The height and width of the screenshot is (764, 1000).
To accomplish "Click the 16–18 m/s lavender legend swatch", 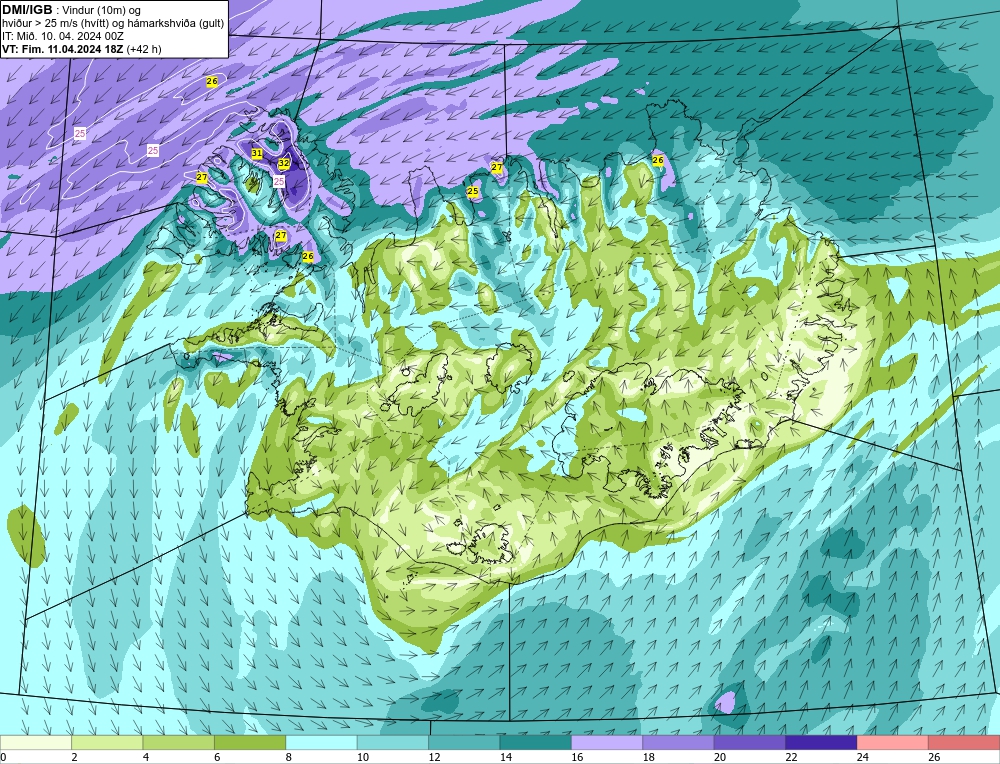I will click(607, 742).
